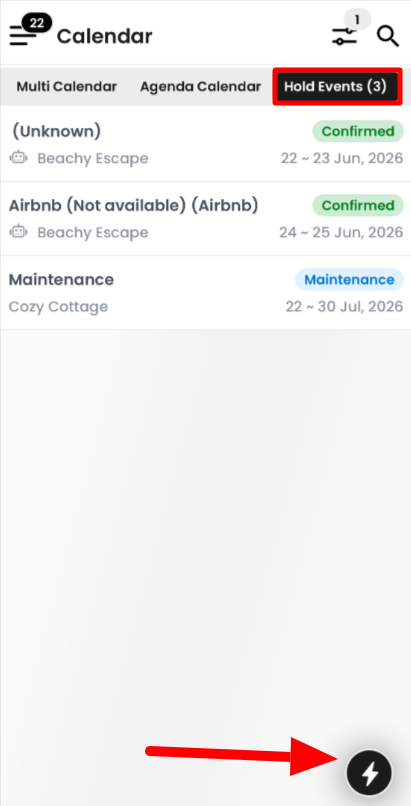411x806 pixels.
Task: Click Confirmed badge on Airbnb event
Action: tap(358, 206)
